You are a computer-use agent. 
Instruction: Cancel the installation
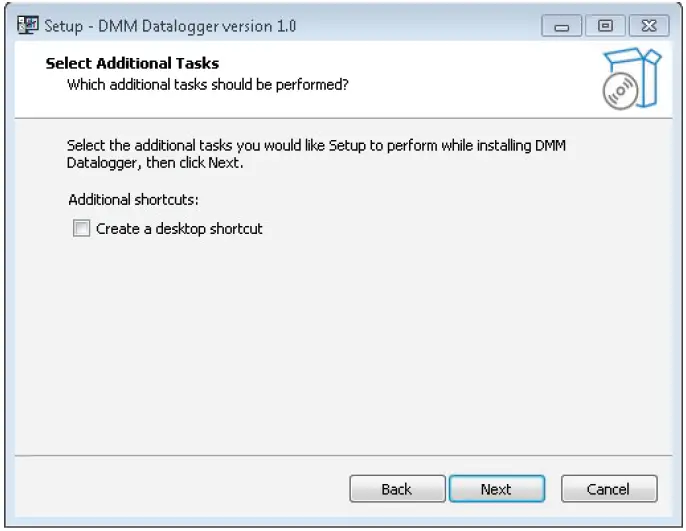point(608,489)
